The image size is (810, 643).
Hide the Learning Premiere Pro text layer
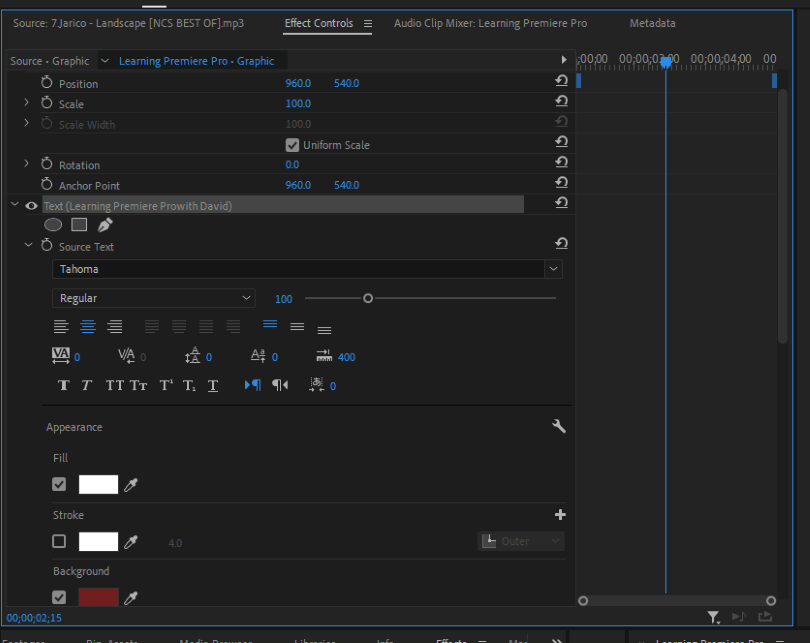click(x=30, y=205)
